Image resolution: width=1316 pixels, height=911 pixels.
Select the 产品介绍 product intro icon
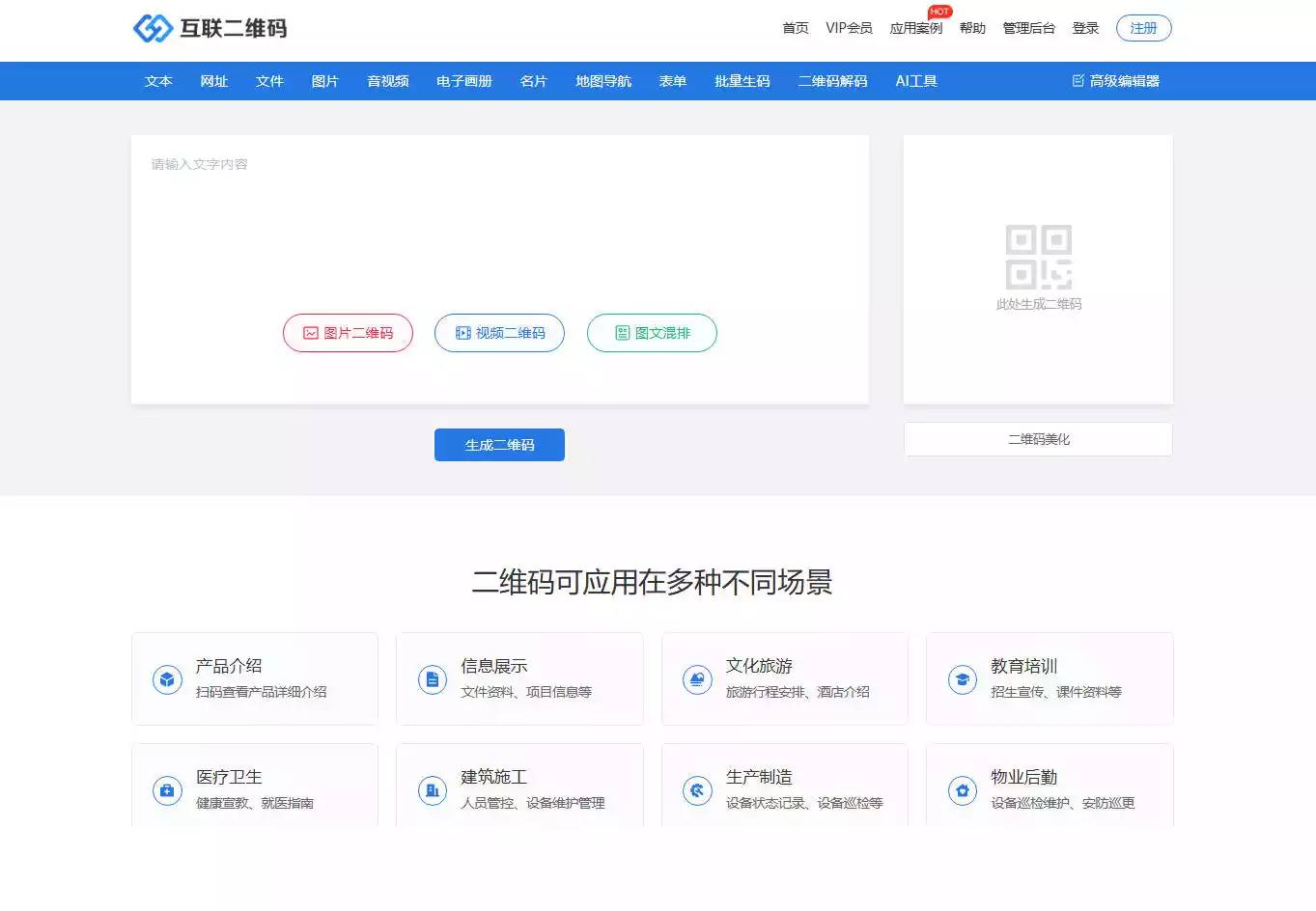click(x=166, y=678)
